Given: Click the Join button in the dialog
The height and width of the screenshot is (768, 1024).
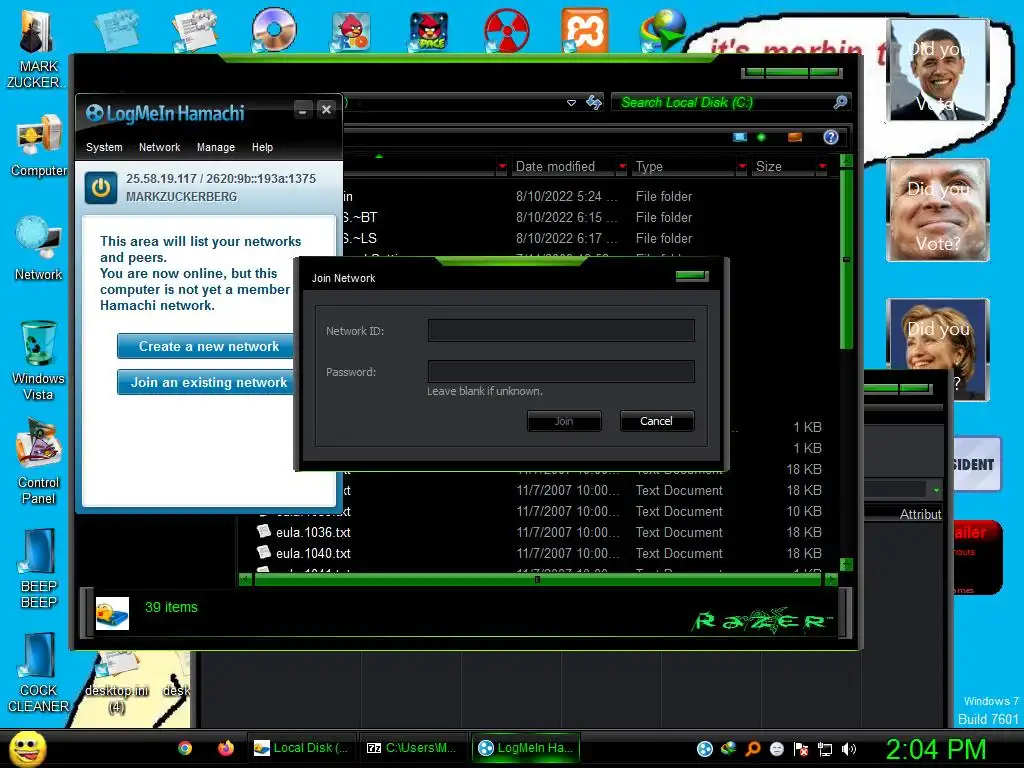Looking at the screenshot, I should coord(564,421).
